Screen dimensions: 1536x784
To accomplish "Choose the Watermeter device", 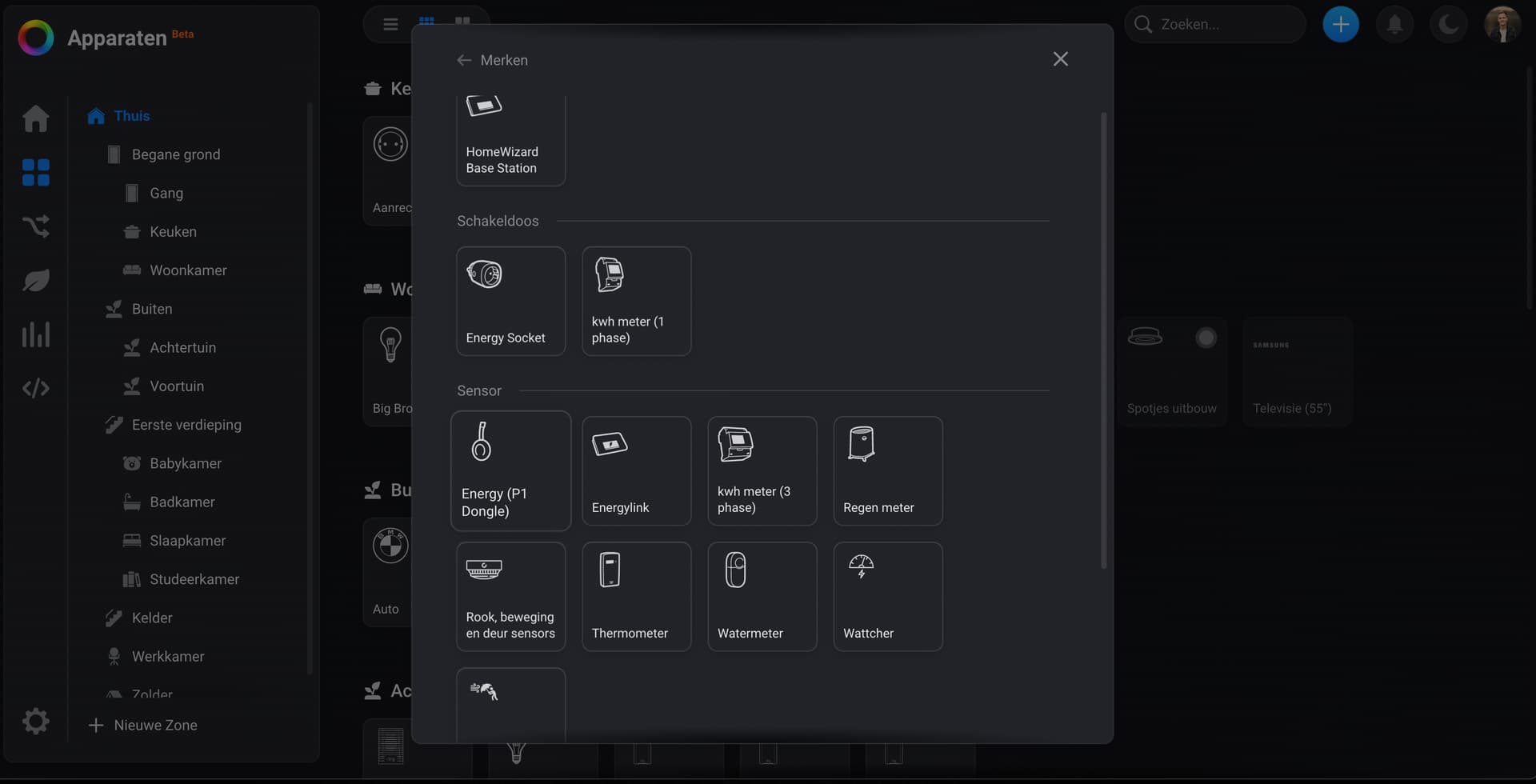I will (762, 597).
